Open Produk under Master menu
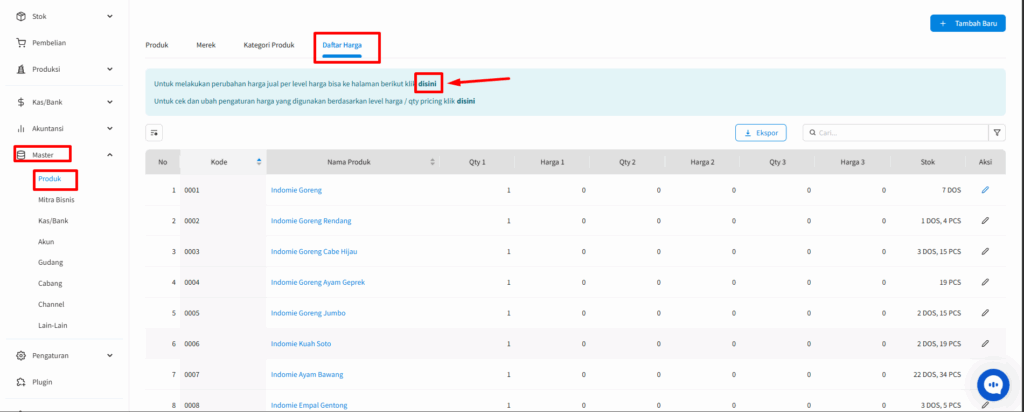Screen dimensions: 1024x412 pos(50,178)
